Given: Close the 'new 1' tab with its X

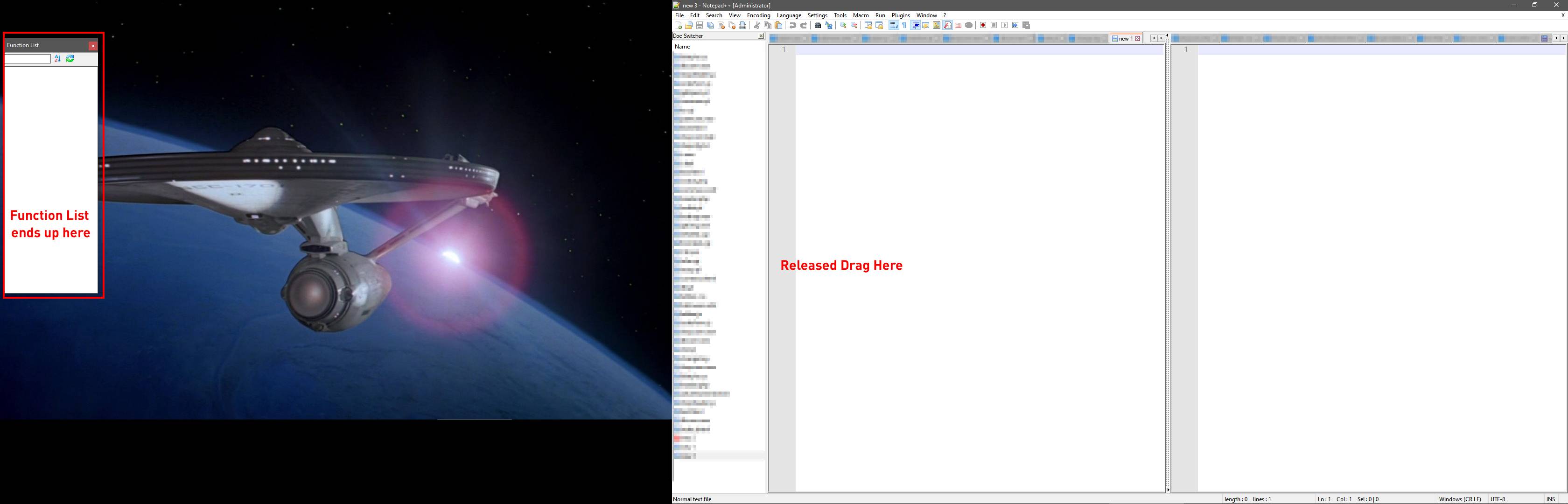Looking at the screenshot, I should tap(1138, 38).
